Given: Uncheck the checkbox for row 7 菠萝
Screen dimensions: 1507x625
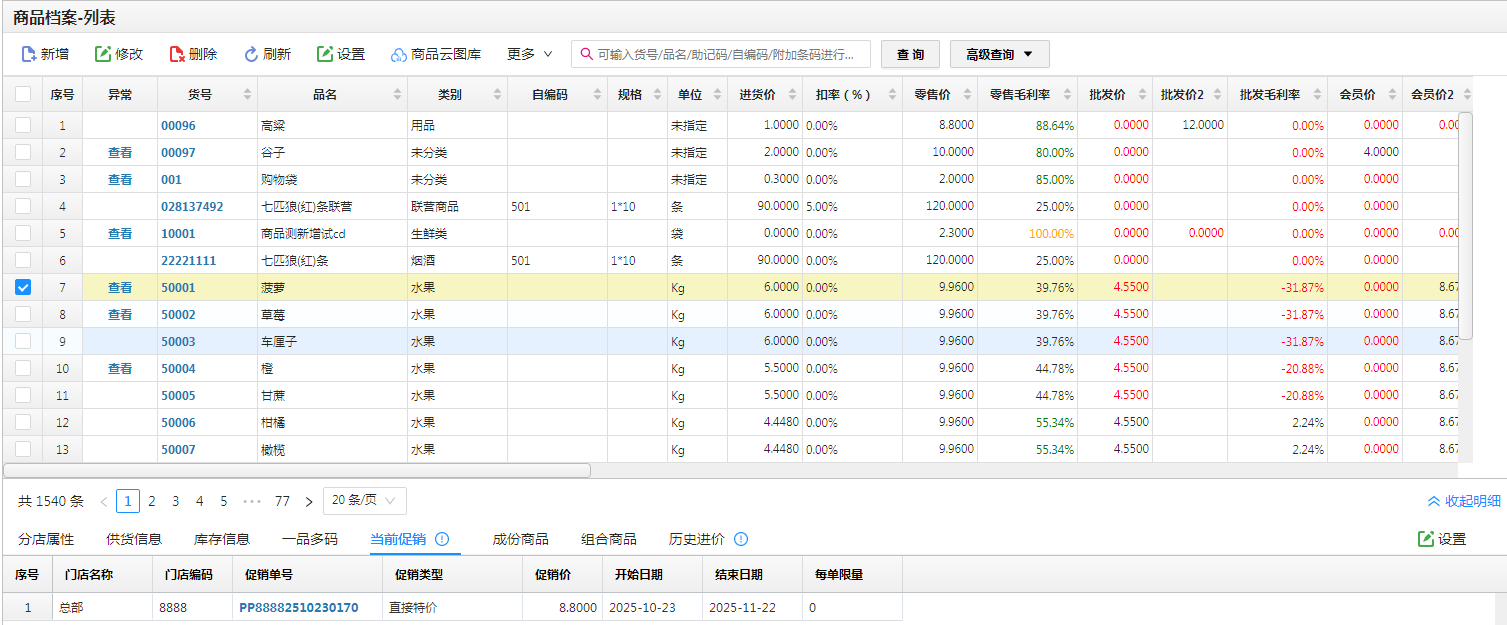Looking at the screenshot, I should (x=23, y=287).
